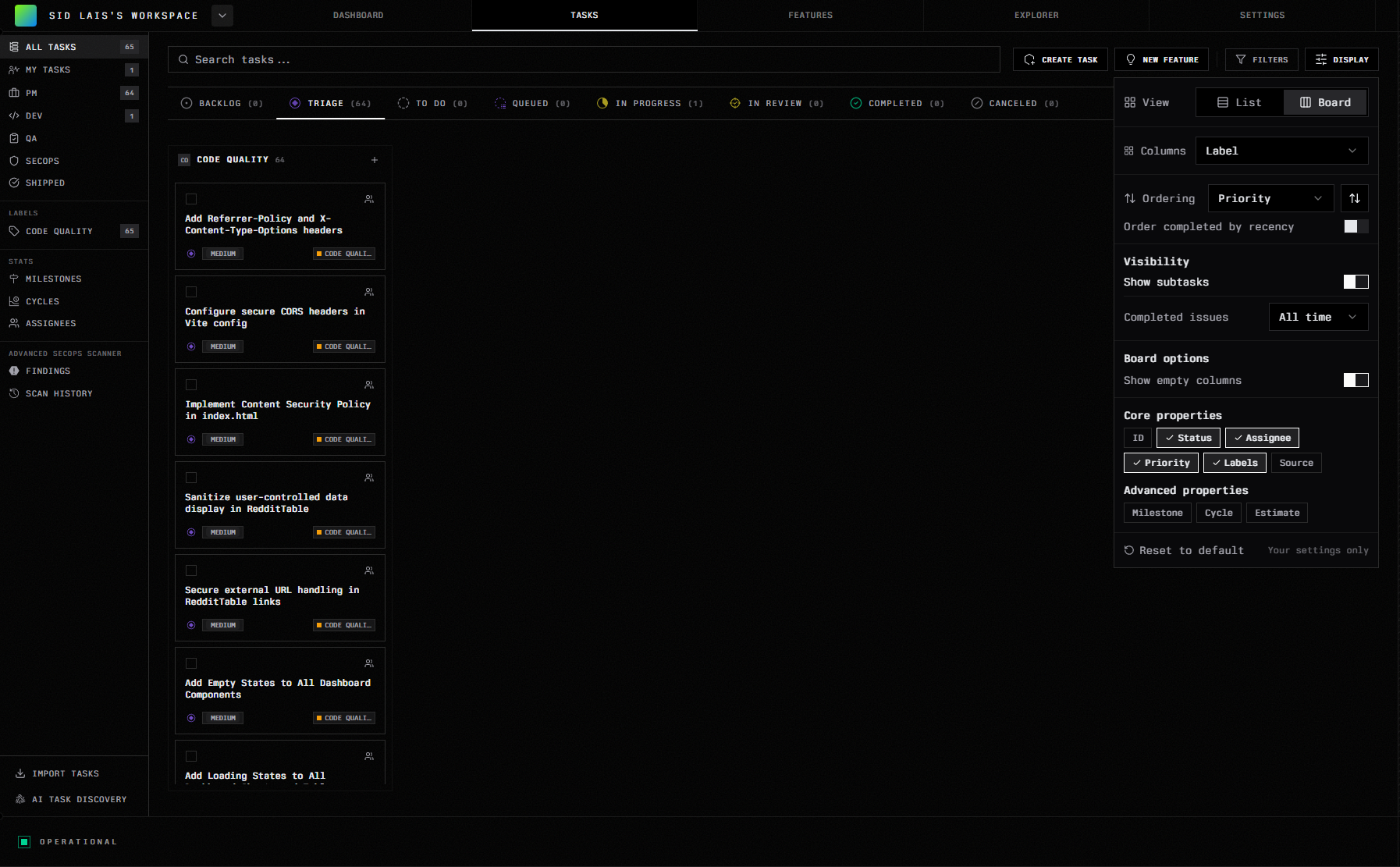Click the plus icon in Code Quality column

(x=375, y=160)
